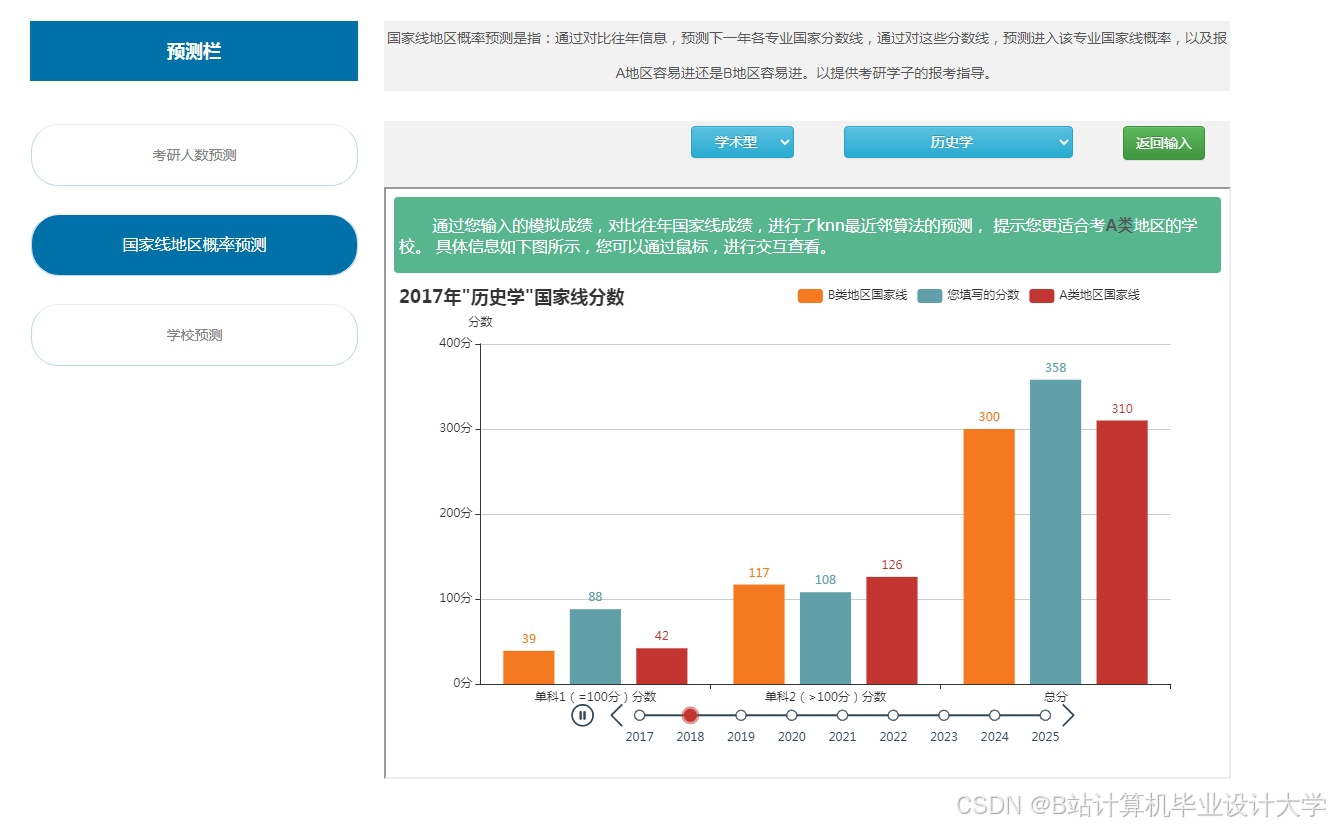The height and width of the screenshot is (827, 1330).
Task: Select 2017 on the year timeline
Action: pos(639,715)
